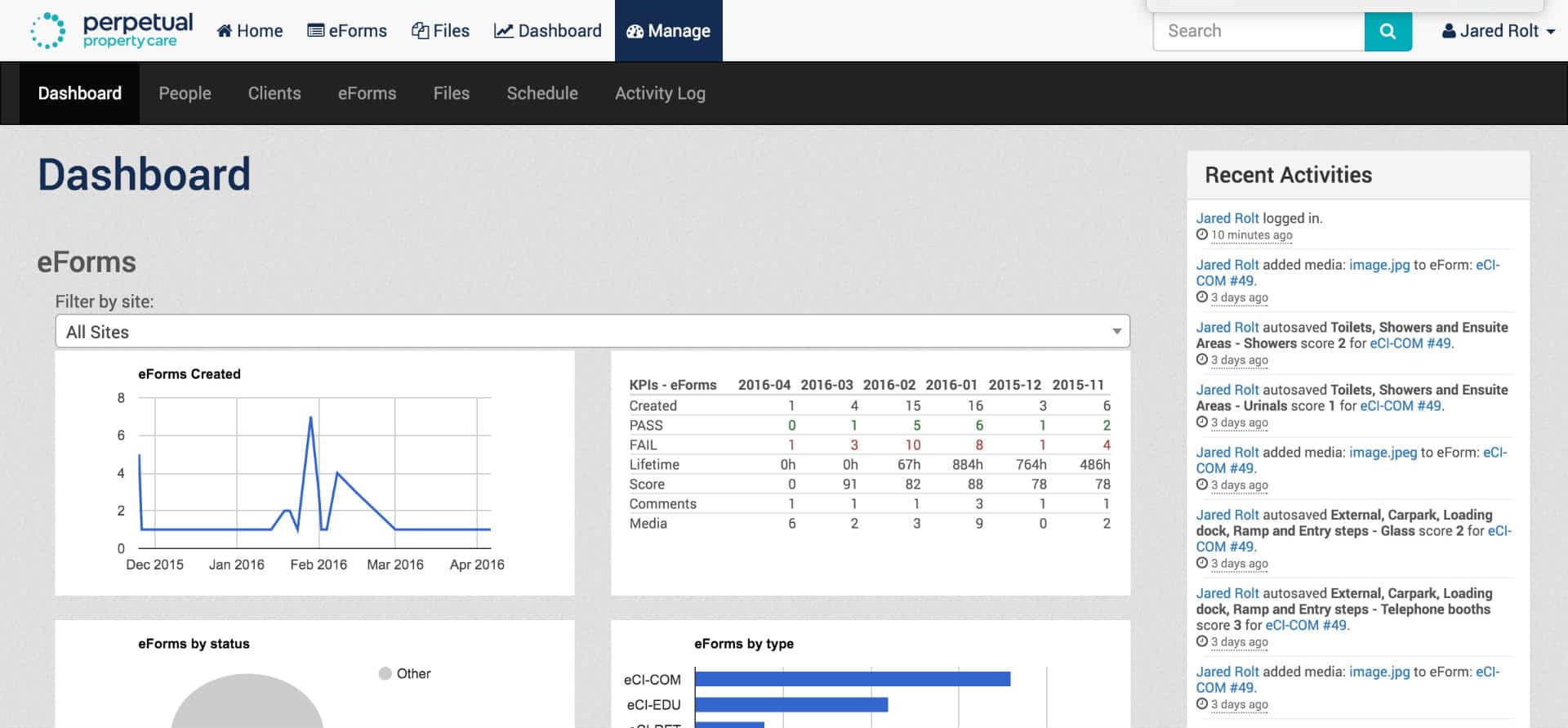The width and height of the screenshot is (1568, 728).
Task: Open eCI-COM #49 link in Urinals score entry
Action: [x=1401, y=405]
